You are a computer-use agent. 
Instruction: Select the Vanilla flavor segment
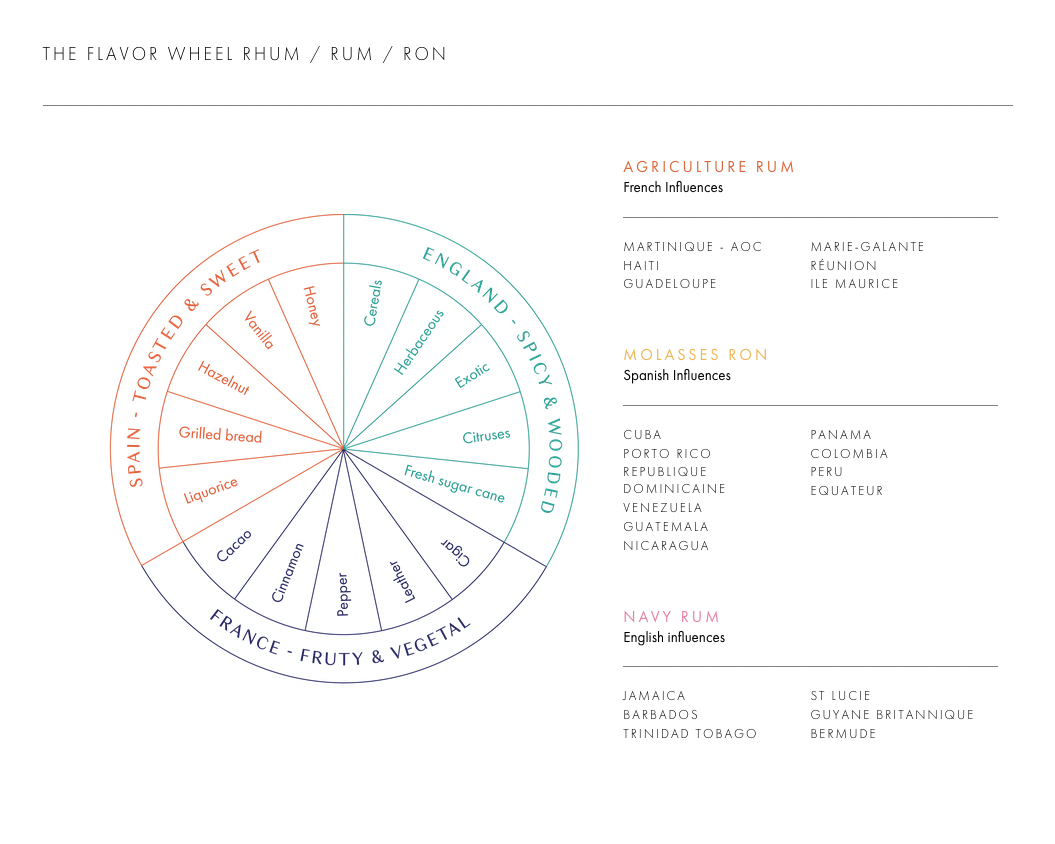click(x=259, y=330)
